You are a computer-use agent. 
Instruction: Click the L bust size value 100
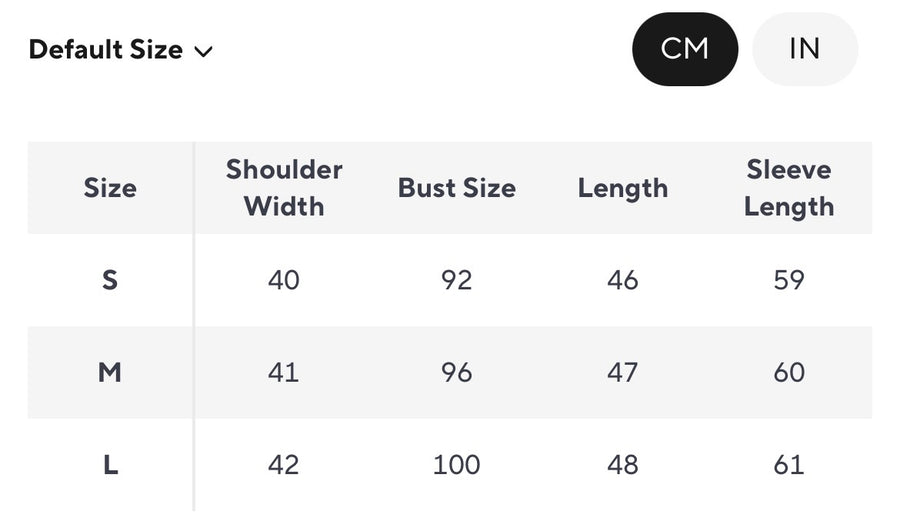point(457,465)
